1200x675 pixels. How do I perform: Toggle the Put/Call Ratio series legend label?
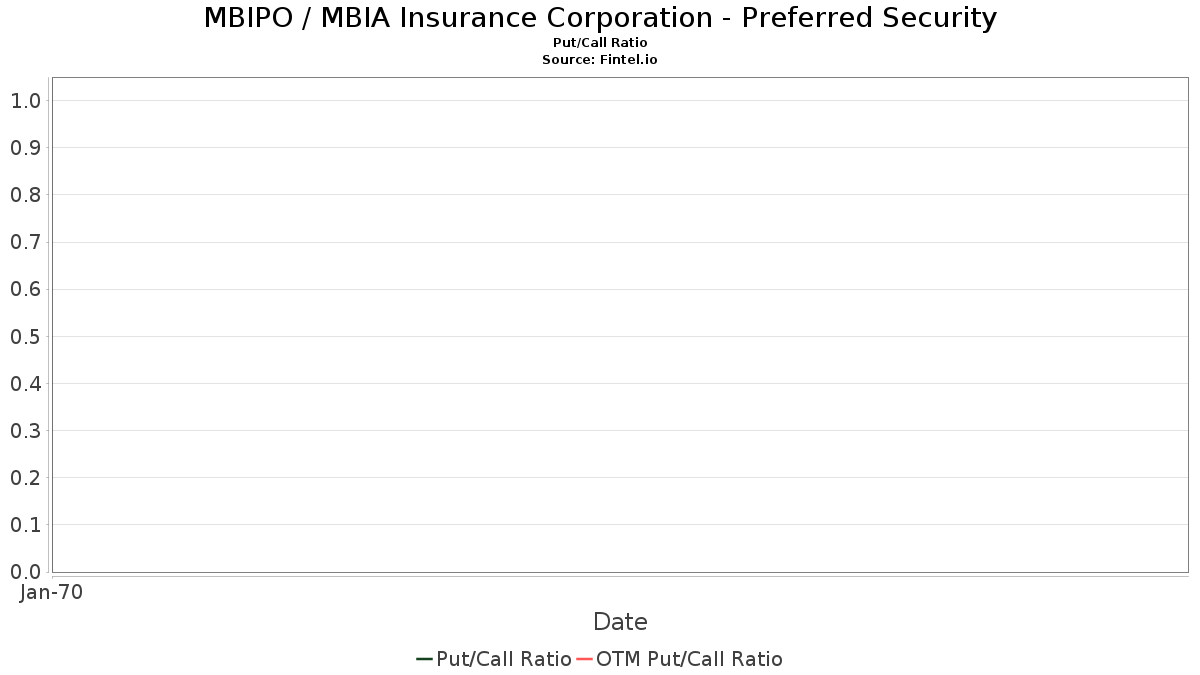(503, 659)
